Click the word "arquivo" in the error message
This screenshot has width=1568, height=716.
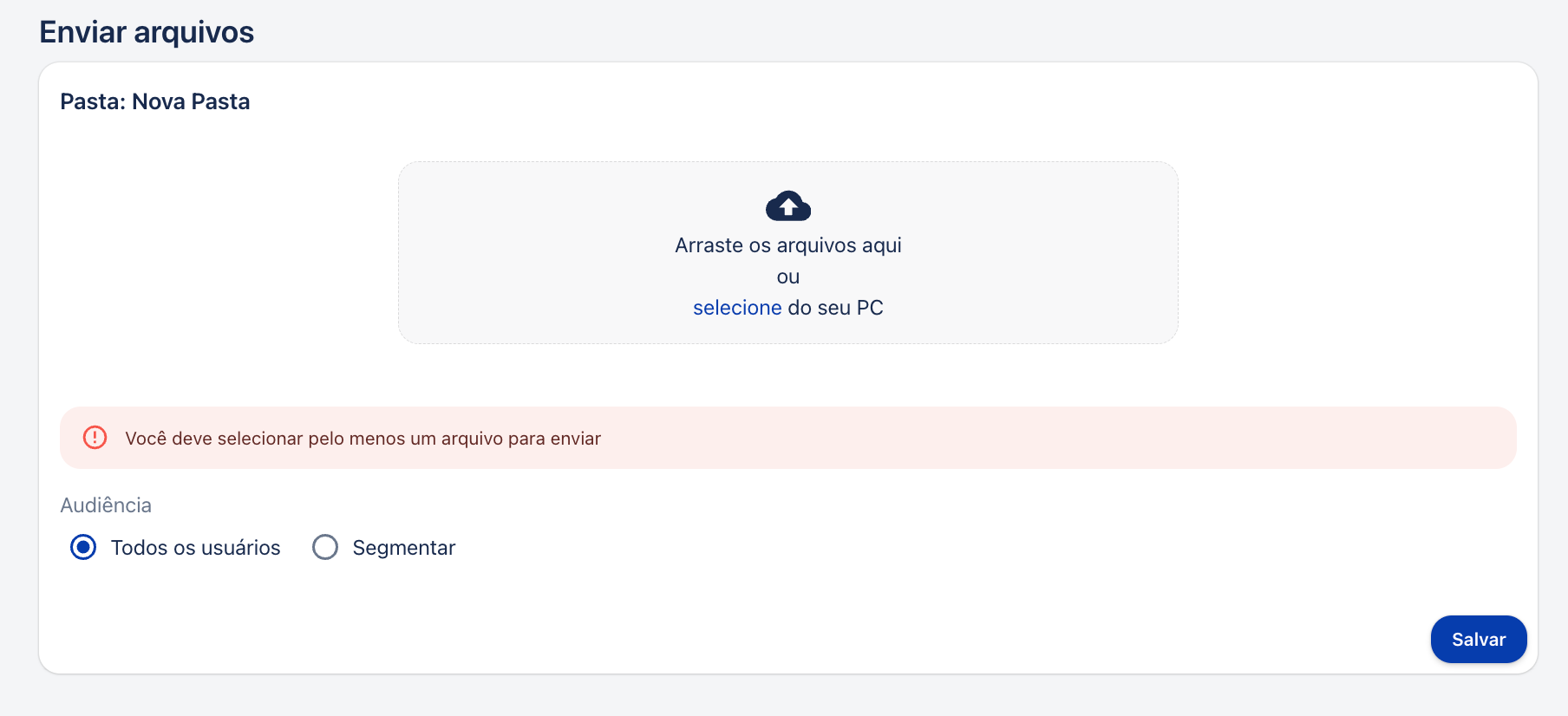472,439
